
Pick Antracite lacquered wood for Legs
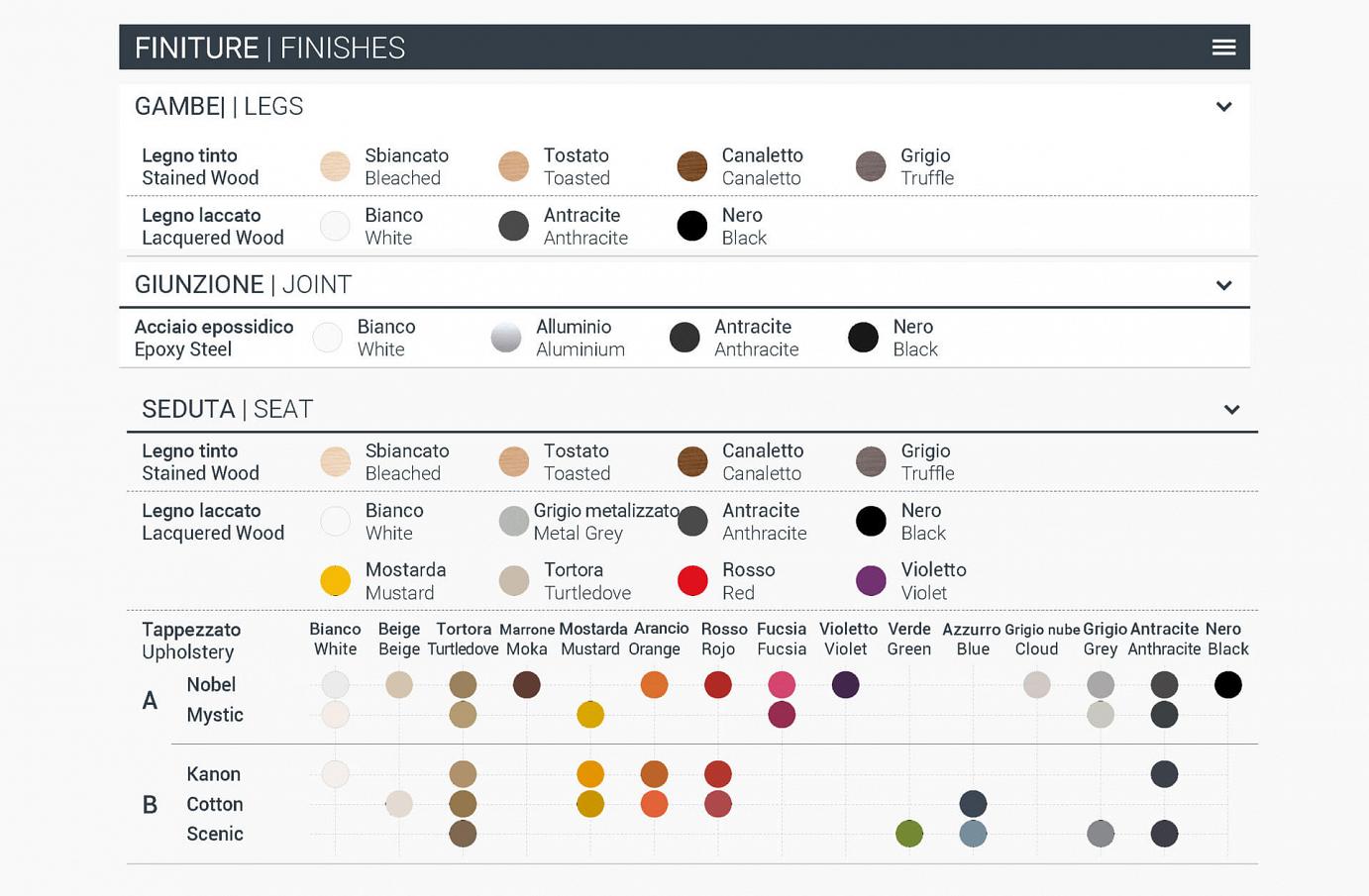click(514, 226)
